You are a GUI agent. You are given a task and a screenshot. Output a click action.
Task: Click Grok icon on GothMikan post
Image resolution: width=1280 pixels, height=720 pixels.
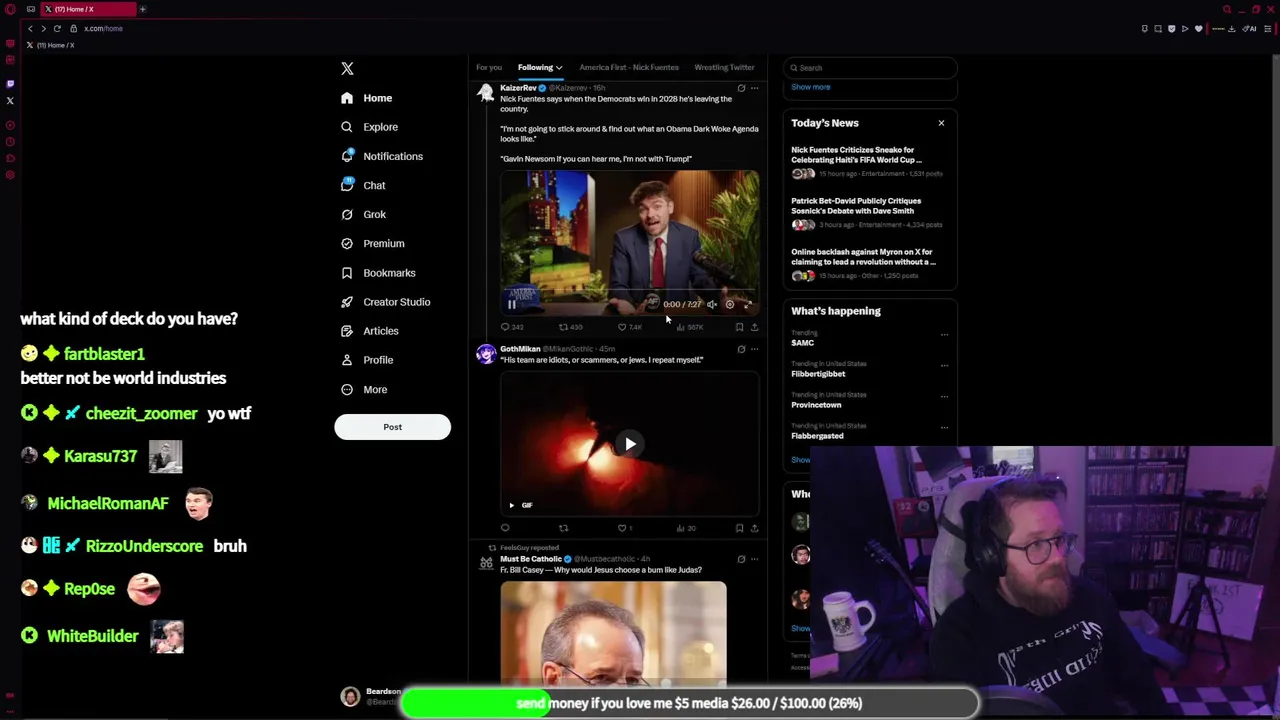click(x=741, y=349)
